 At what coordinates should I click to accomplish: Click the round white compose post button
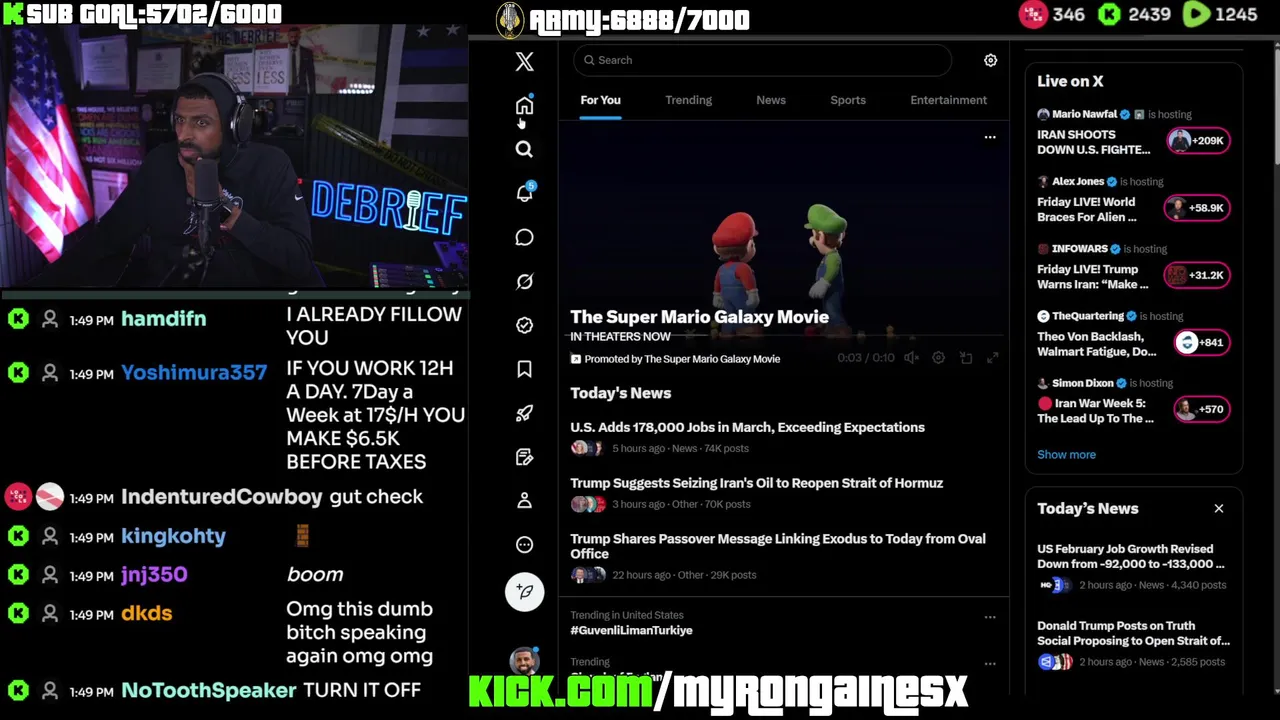pyautogui.click(x=524, y=592)
